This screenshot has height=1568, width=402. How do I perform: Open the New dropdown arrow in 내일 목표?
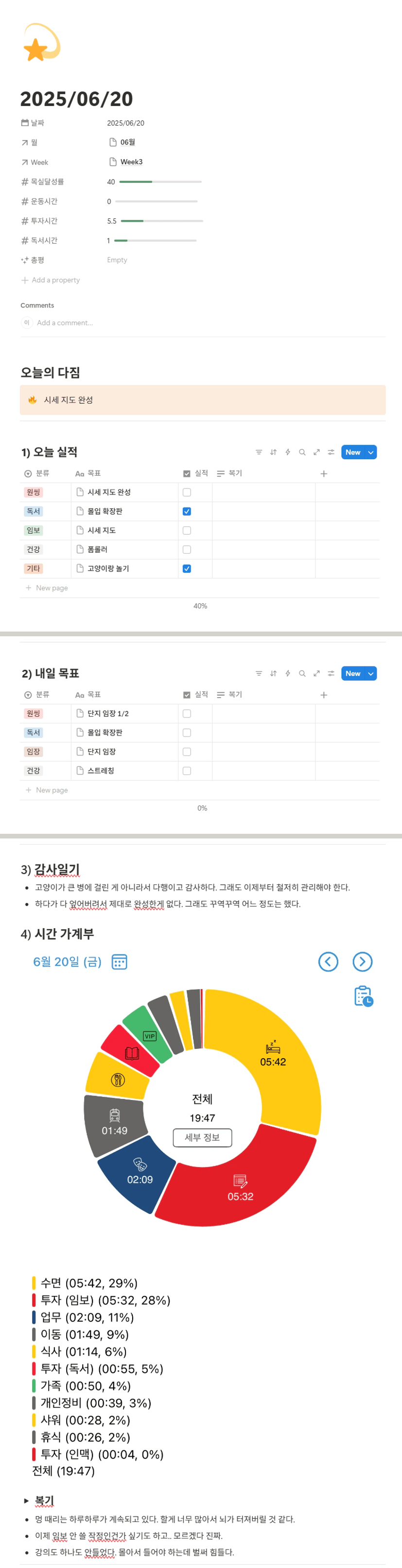(x=370, y=673)
